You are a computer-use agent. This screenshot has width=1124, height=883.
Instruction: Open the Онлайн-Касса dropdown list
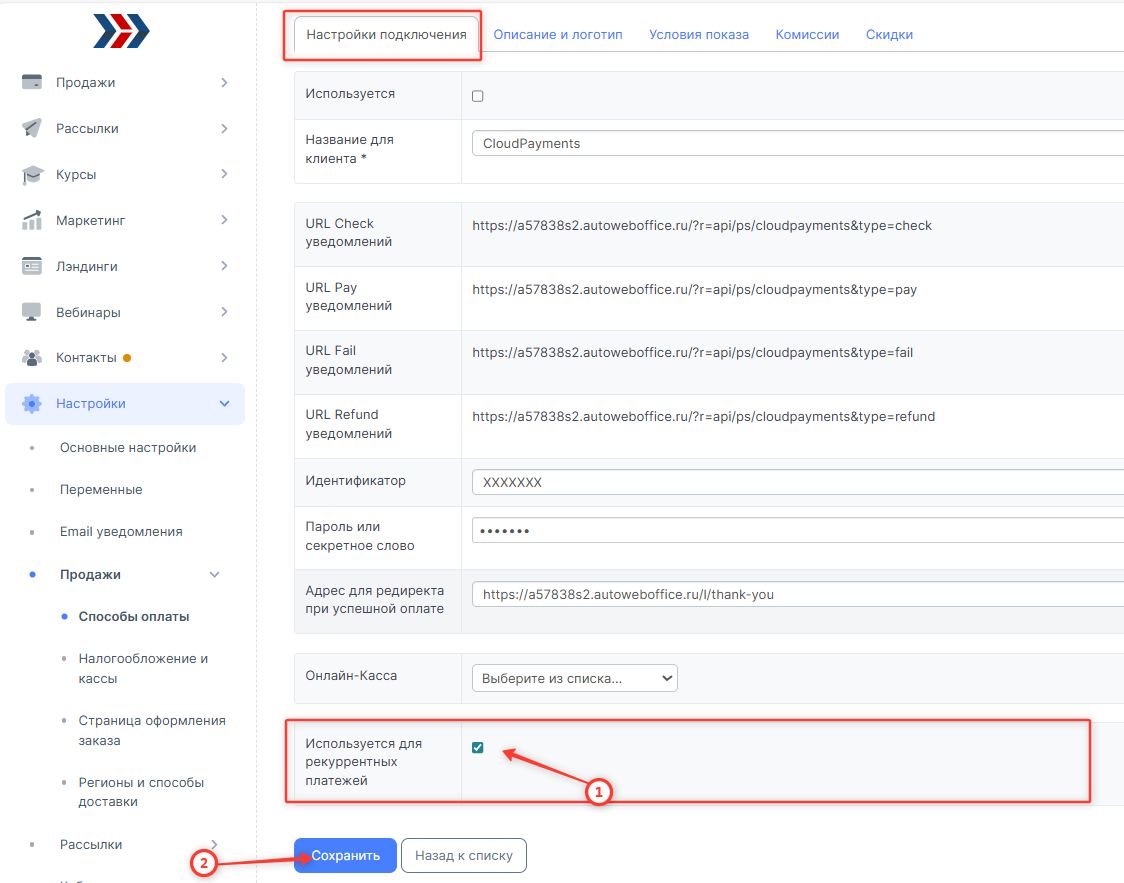click(x=574, y=678)
